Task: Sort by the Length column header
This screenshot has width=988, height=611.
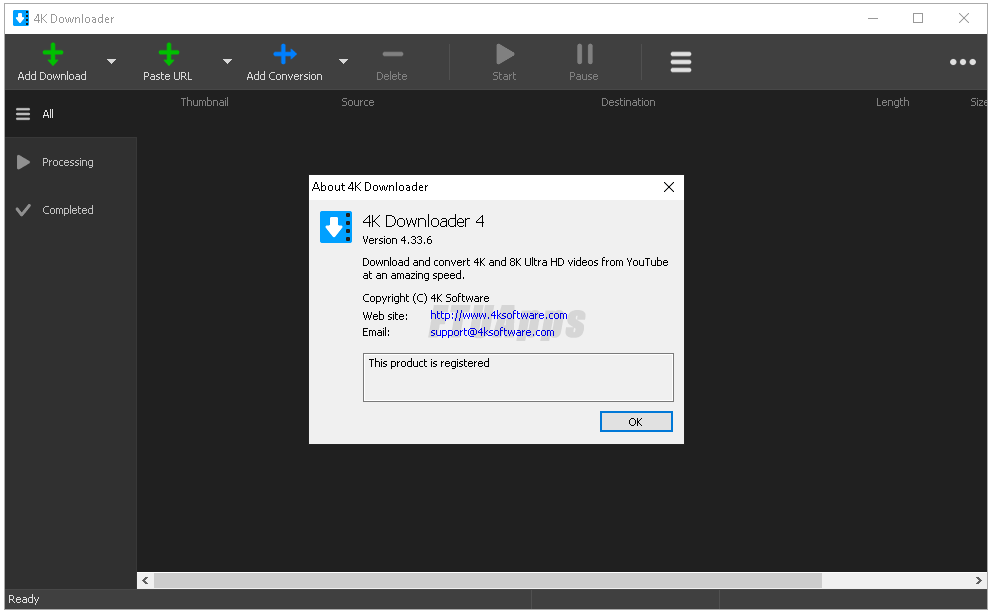Action: (x=892, y=102)
